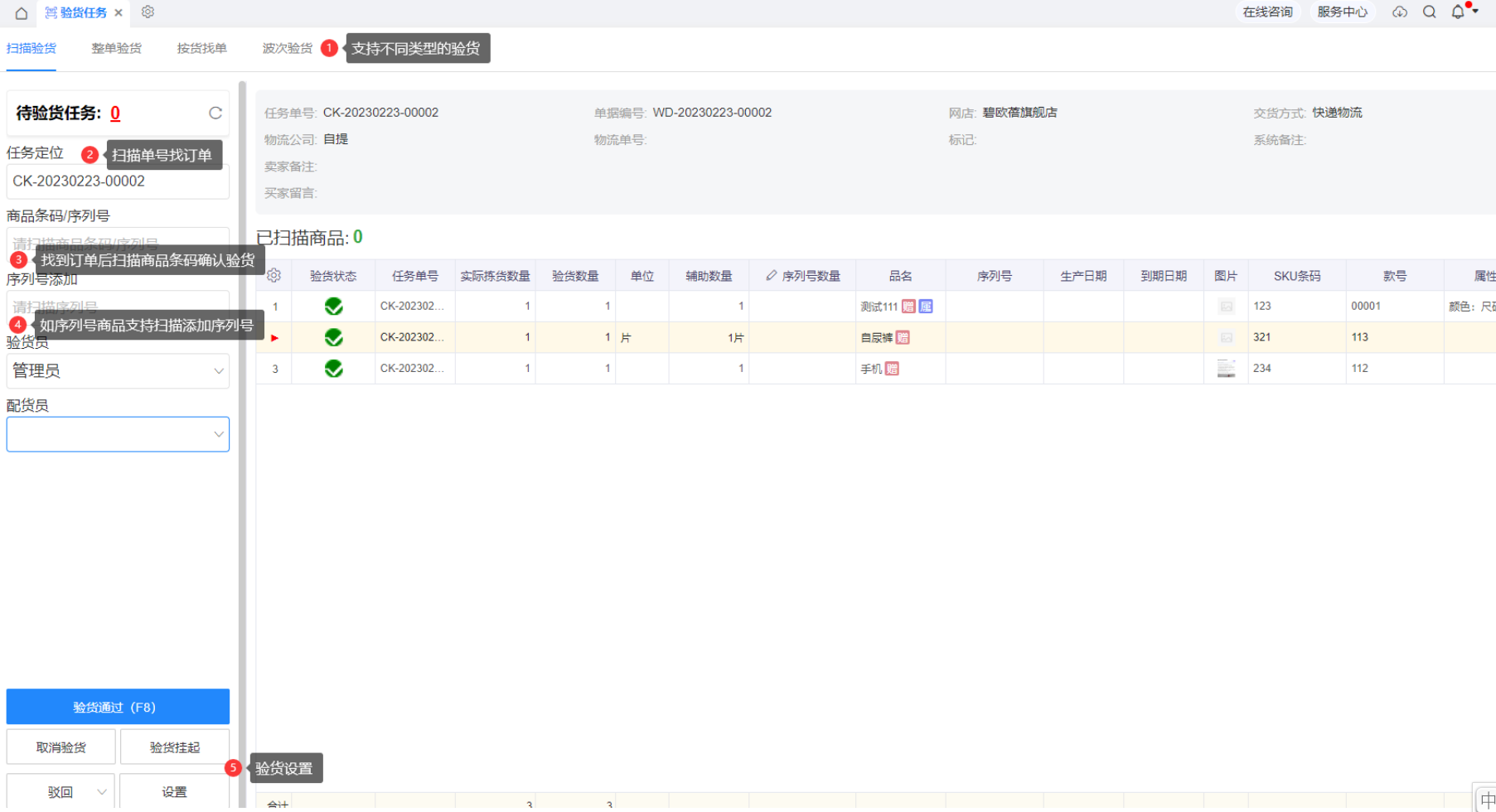Open 在线咨询
This screenshot has height=812, width=1496.
1267,12
